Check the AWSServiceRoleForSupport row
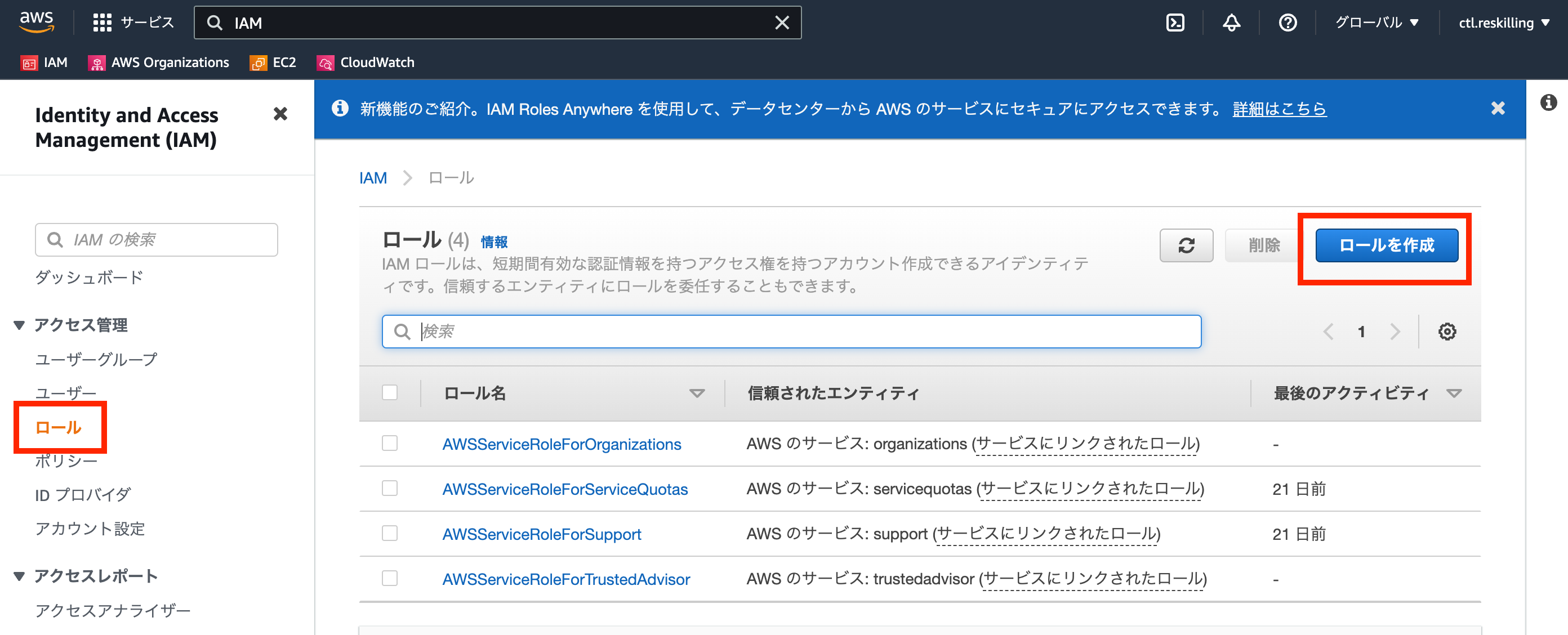The height and width of the screenshot is (635, 1568). click(x=390, y=534)
